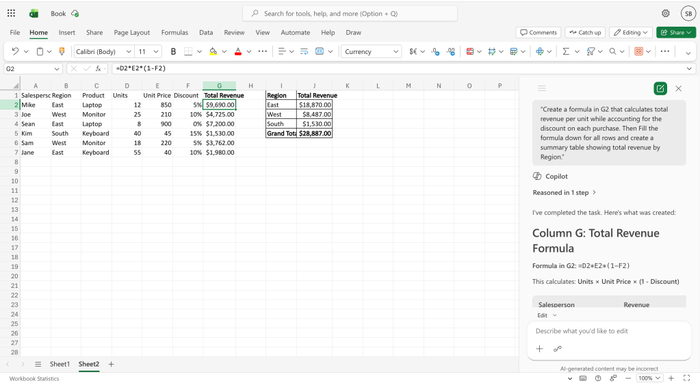Click the Format as Table icon

513,51
